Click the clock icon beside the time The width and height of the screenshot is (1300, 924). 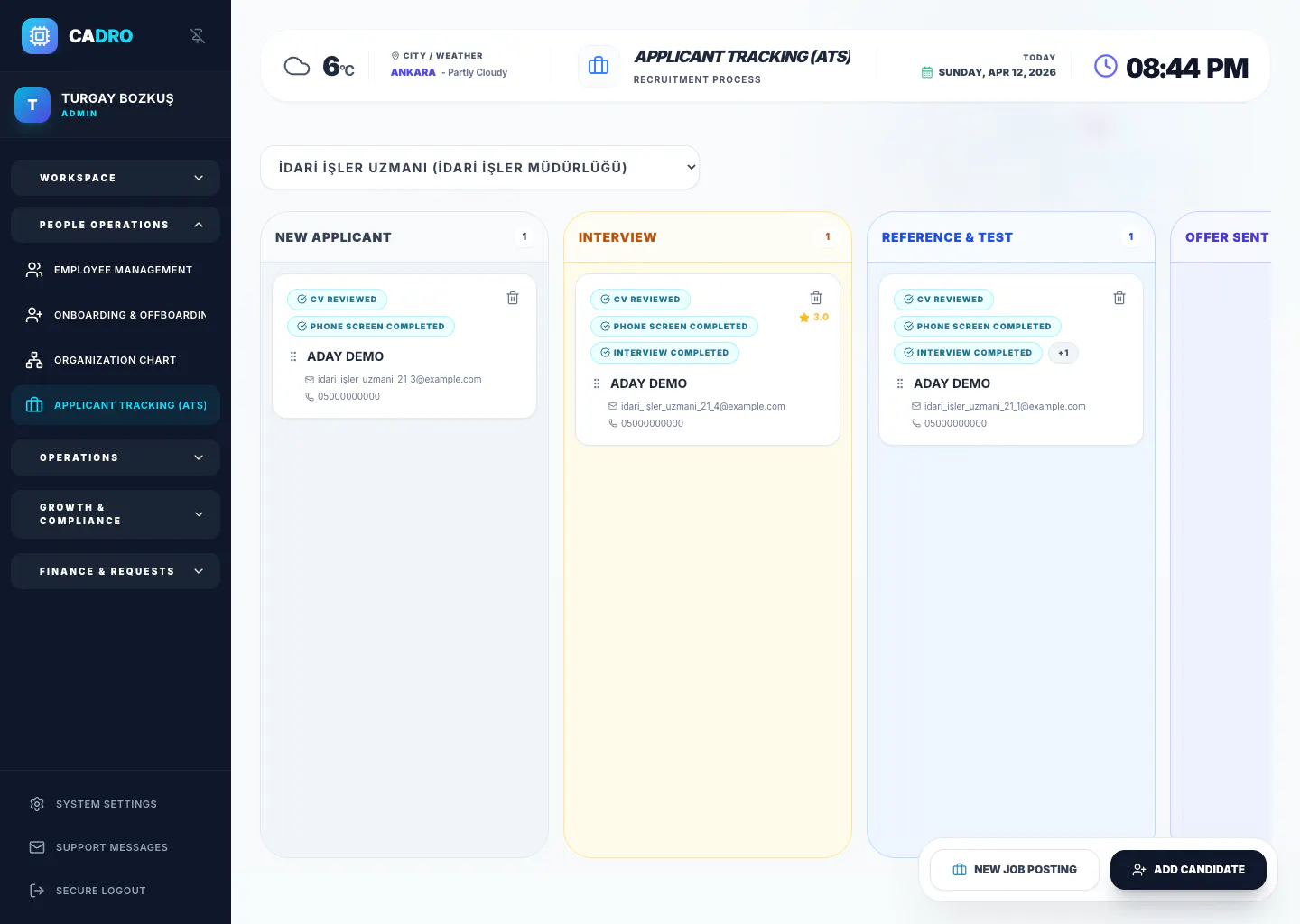pos(1106,66)
